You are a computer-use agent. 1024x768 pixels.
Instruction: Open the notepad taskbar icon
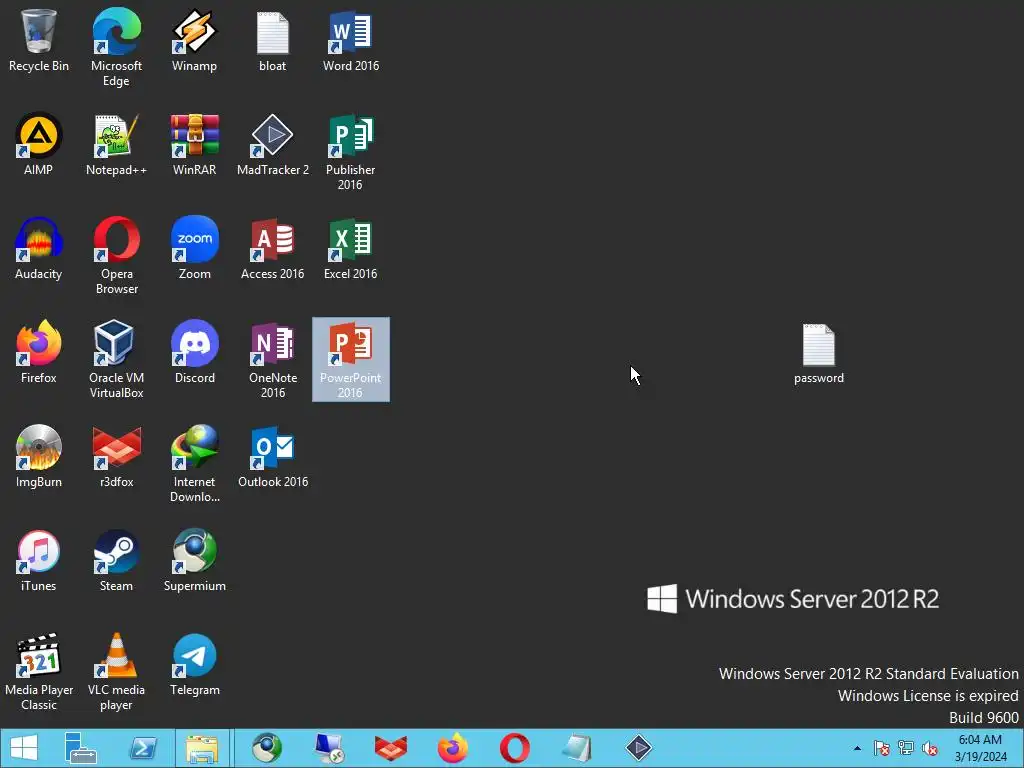pyautogui.click(x=577, y=748)
